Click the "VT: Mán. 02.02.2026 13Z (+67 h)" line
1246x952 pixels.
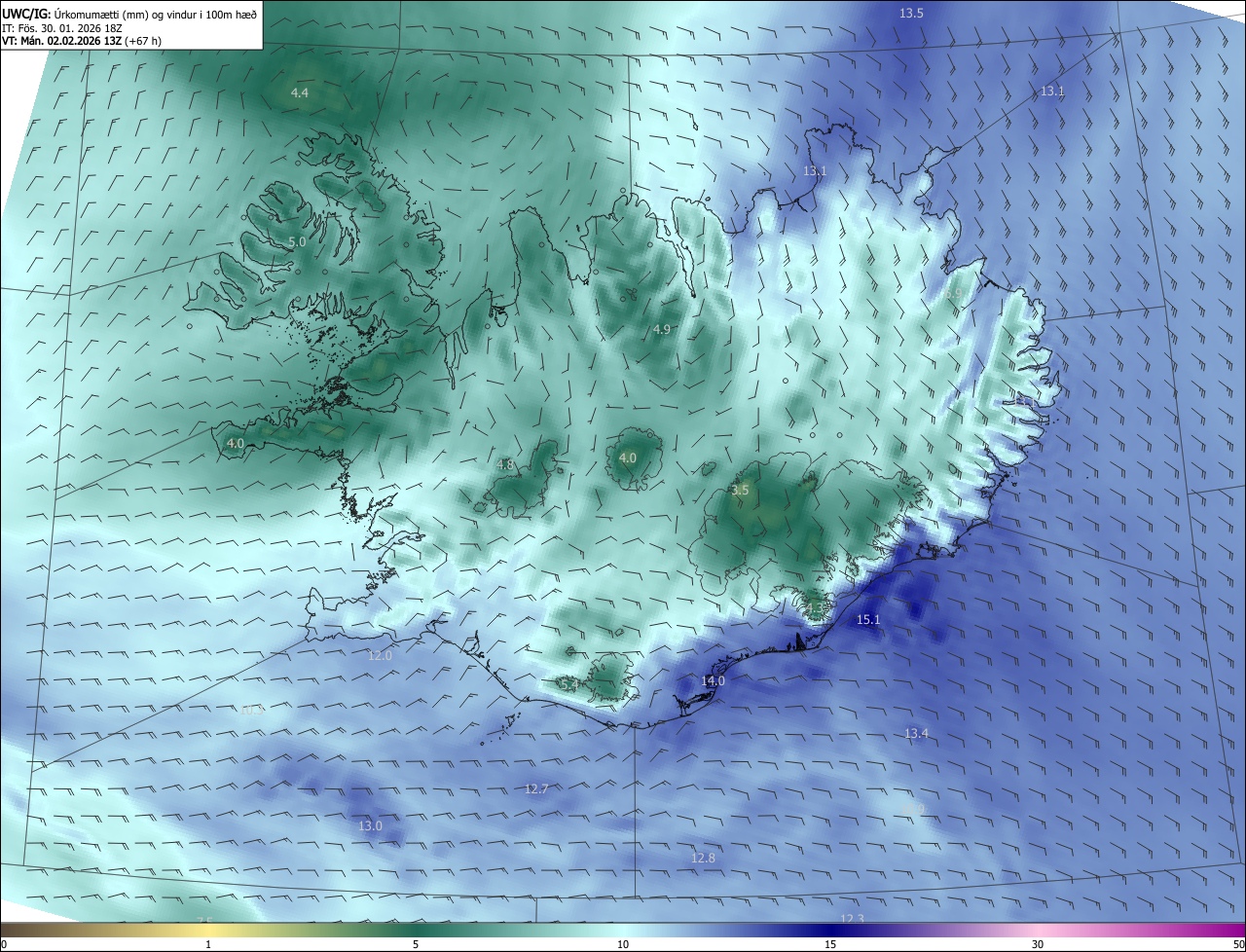pos(82,41)
